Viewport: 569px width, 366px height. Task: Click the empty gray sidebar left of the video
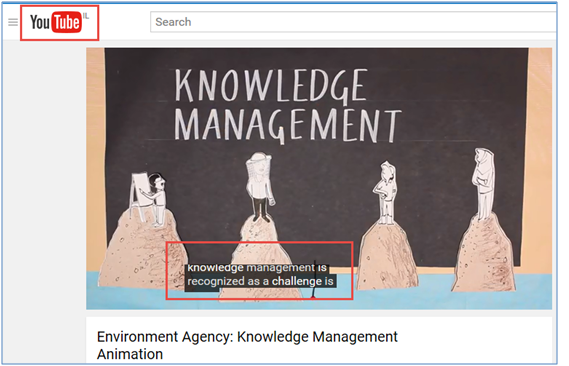[44, 200]
